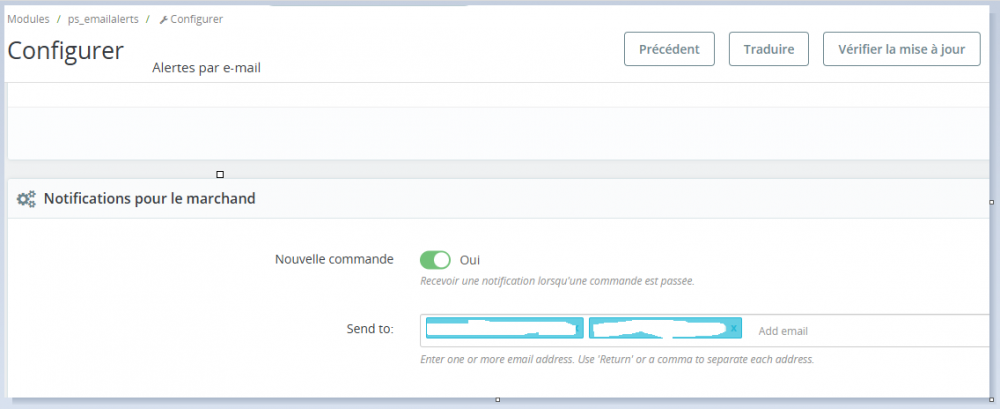
Task: Click the wrench icon in the breadcrumb
Action: 164,19
